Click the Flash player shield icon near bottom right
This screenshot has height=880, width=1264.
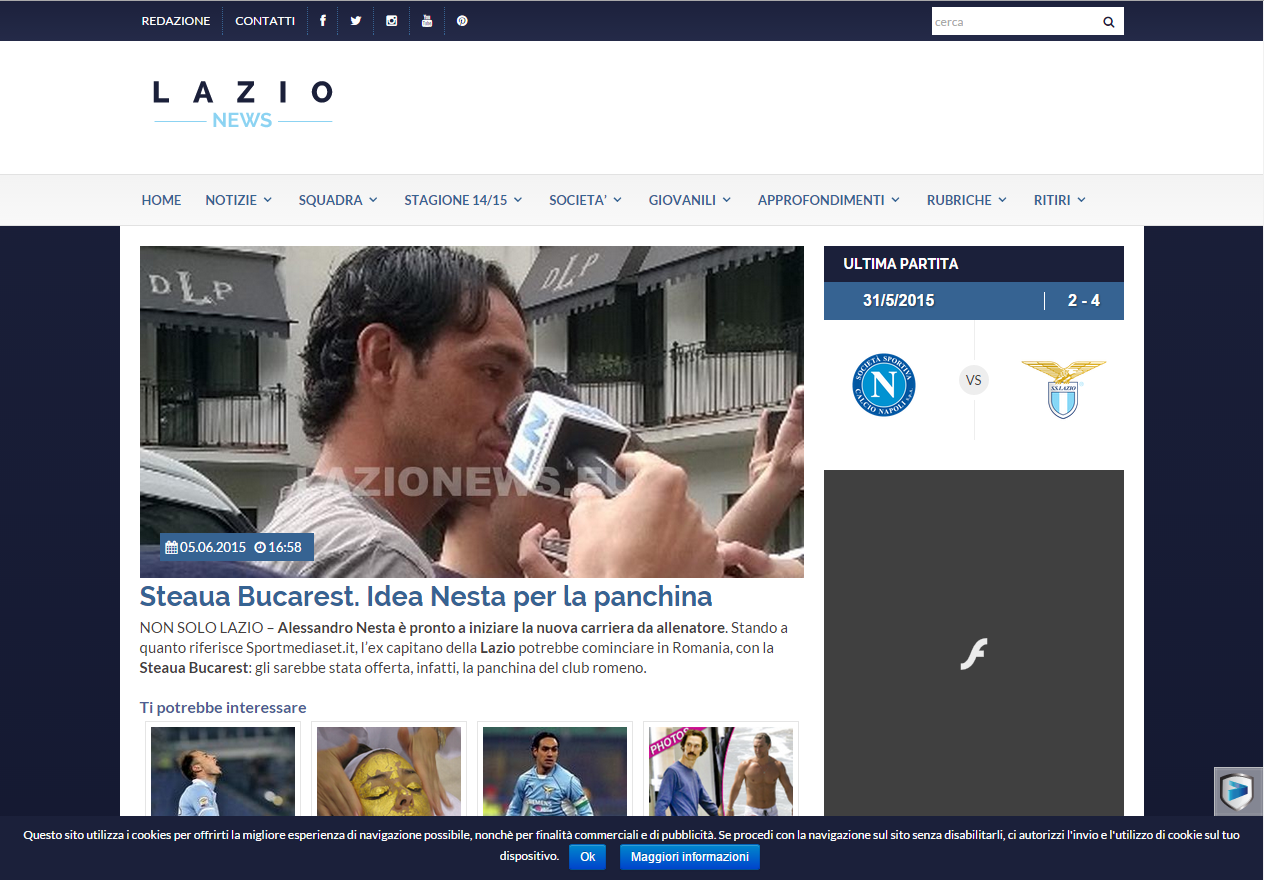[x=1238, y=793]
